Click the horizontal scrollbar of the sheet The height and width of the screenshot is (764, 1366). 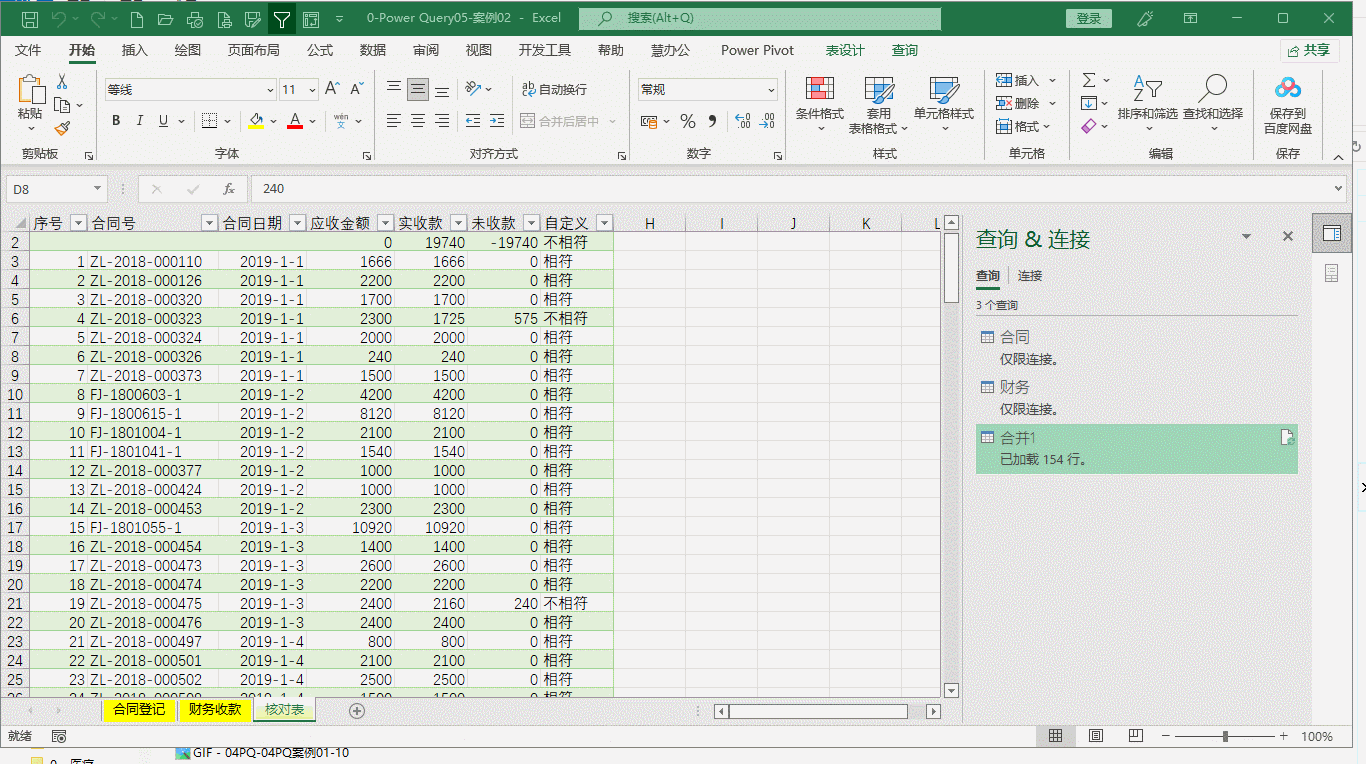point(818,711)
